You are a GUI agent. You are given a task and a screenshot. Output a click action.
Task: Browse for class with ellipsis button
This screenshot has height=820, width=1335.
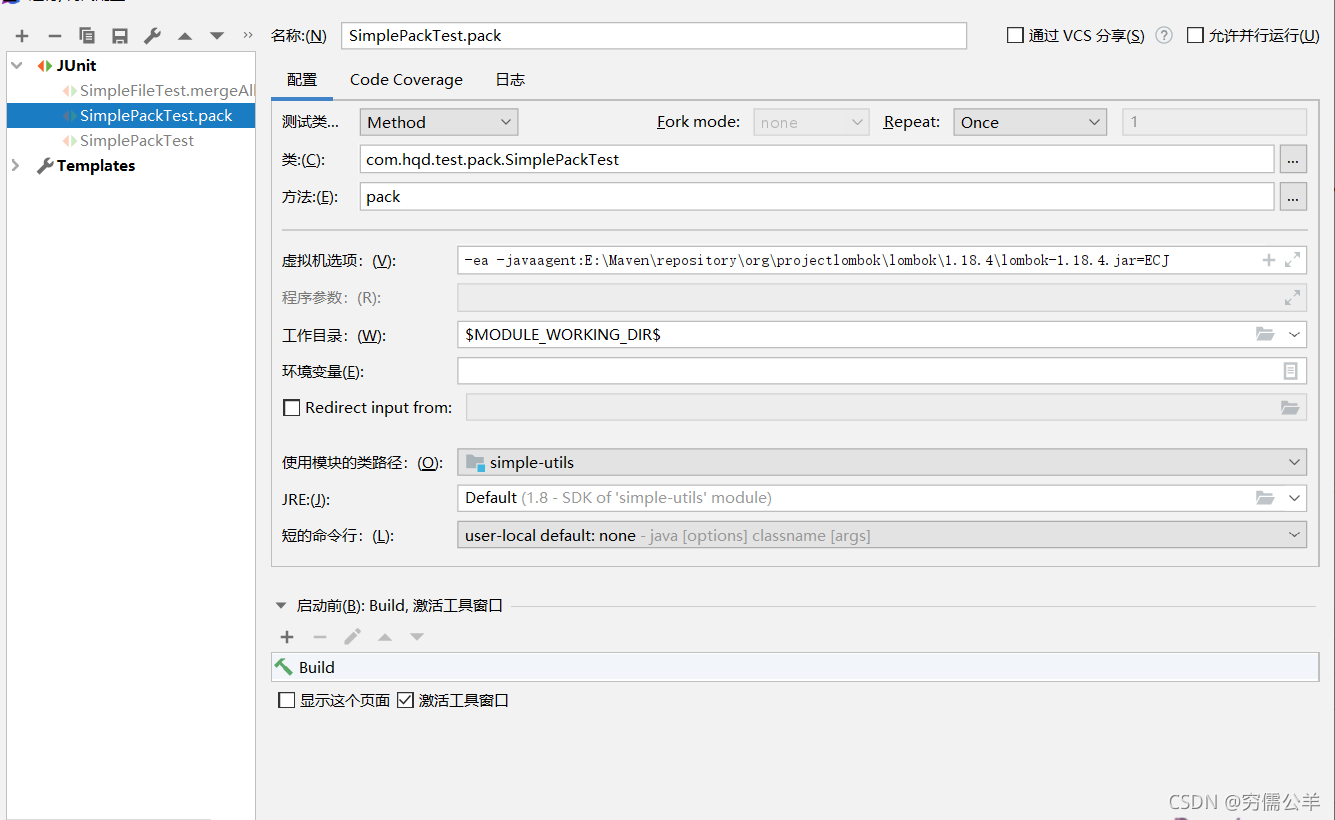[1293, 159]
